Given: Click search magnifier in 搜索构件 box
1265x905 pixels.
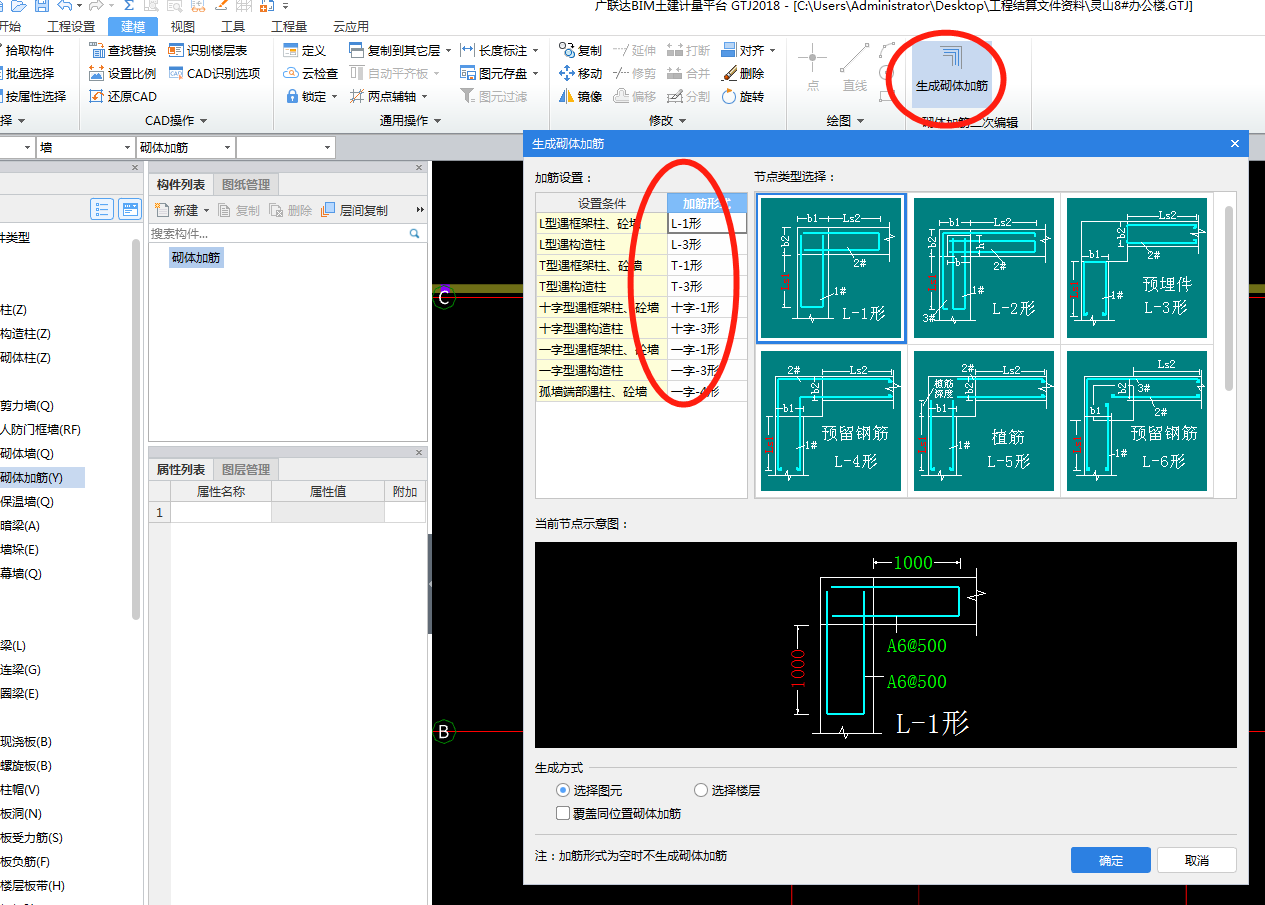Looking at the screenshot, I should click(415, 233).
